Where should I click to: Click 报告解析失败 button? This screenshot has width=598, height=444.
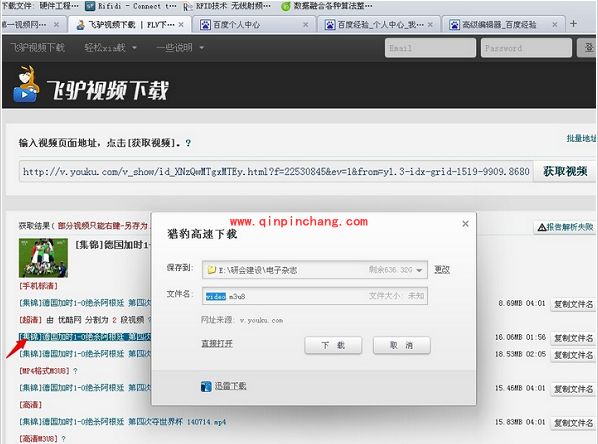click(565, 227)
